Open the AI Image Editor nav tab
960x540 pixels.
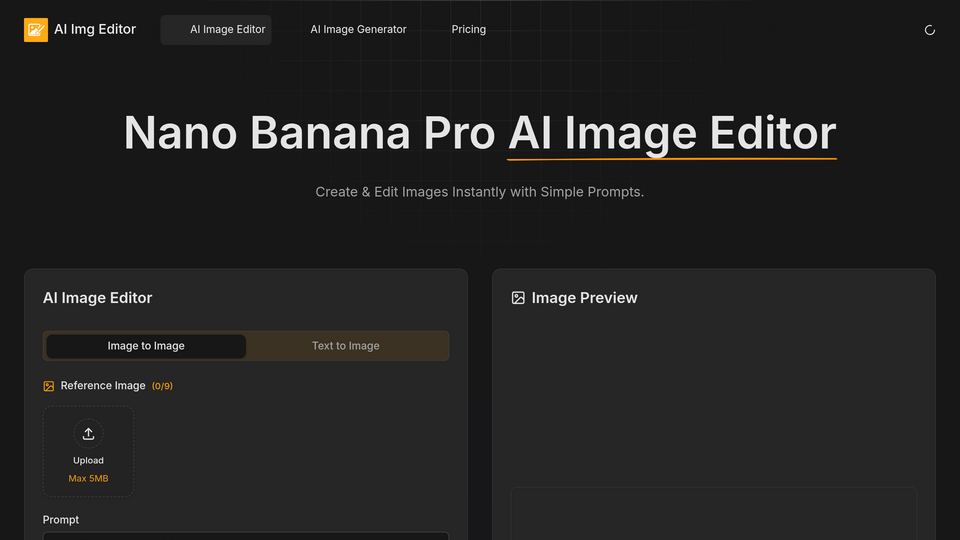[216, 29]
